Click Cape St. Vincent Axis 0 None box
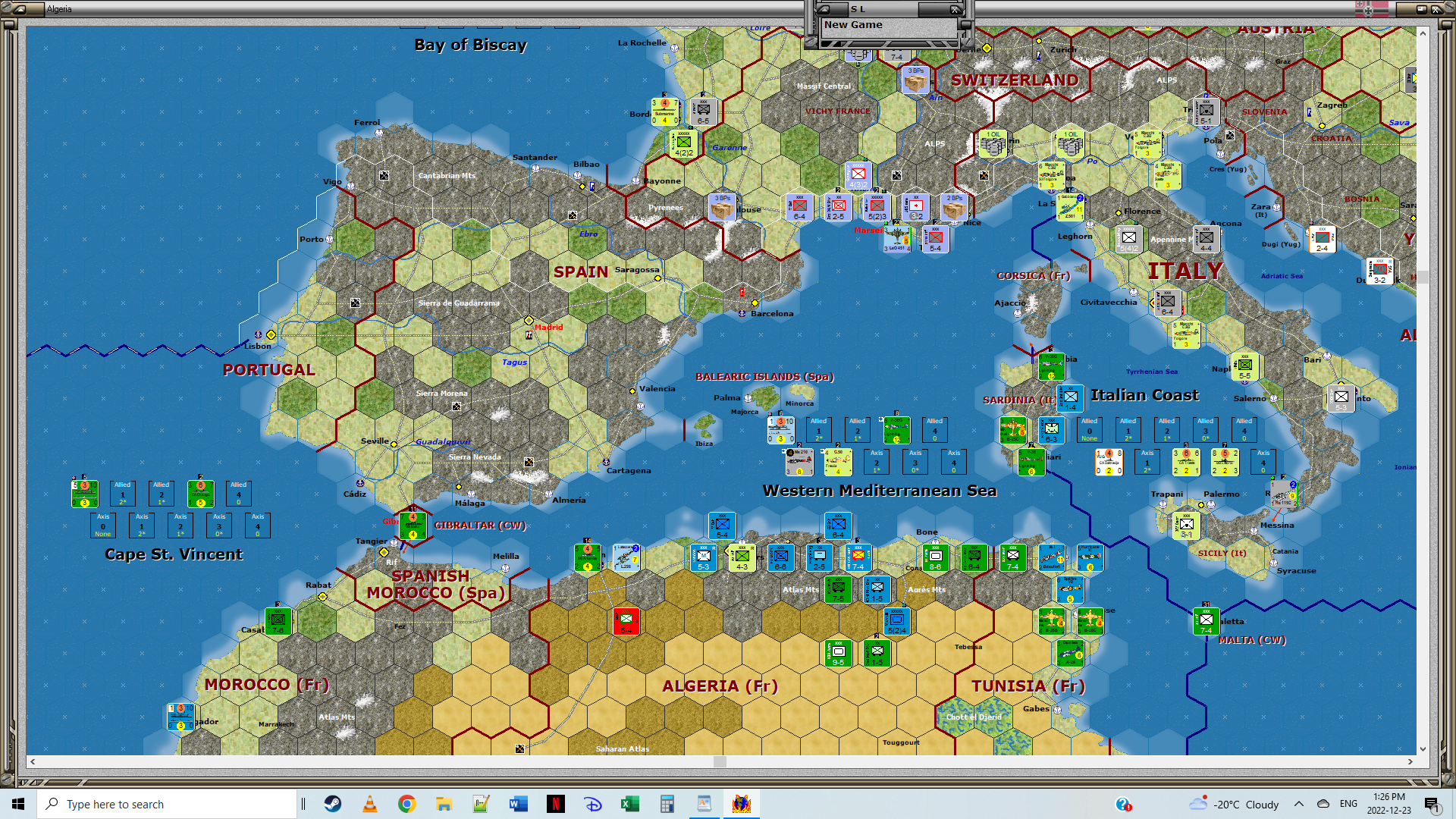The height and width of the screenshot is (819, 1456). pos(103,525)
